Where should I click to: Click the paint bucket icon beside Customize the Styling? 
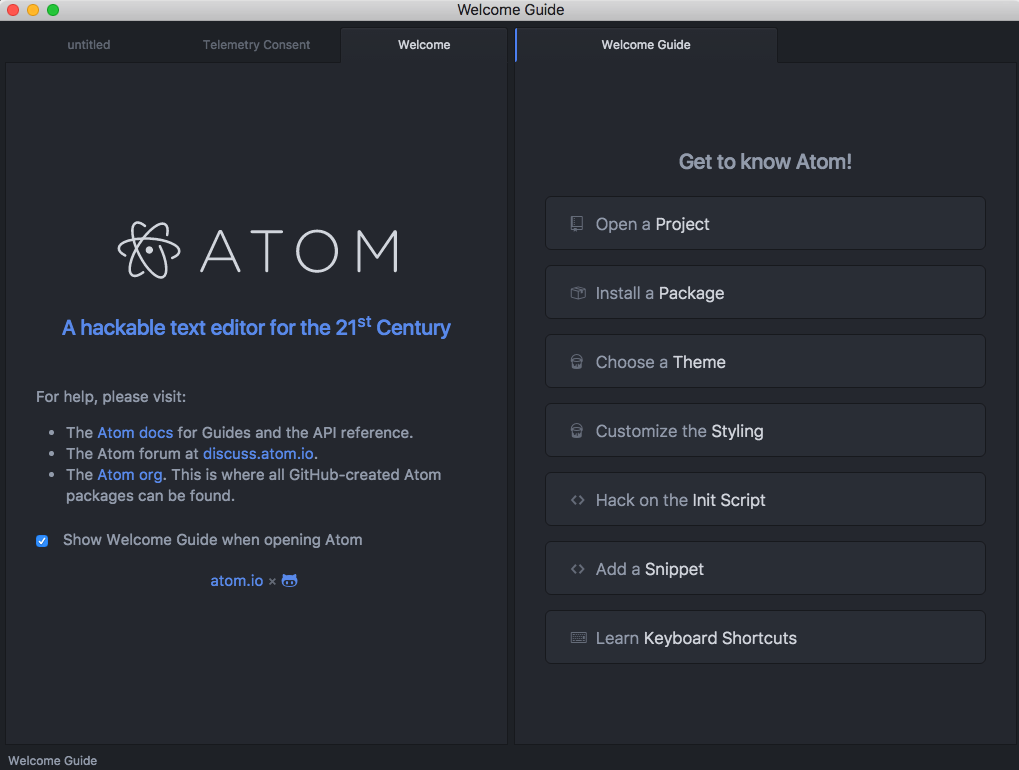coord(577,431)
